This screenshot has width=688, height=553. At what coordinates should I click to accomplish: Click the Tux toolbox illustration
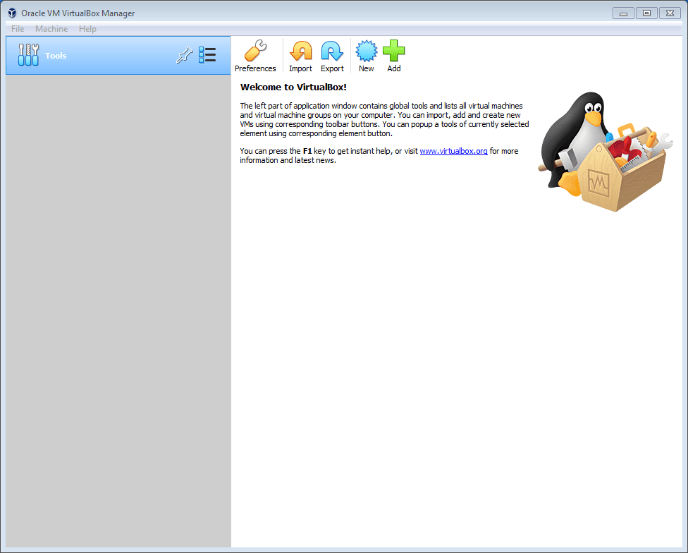(x=605, y=151)
